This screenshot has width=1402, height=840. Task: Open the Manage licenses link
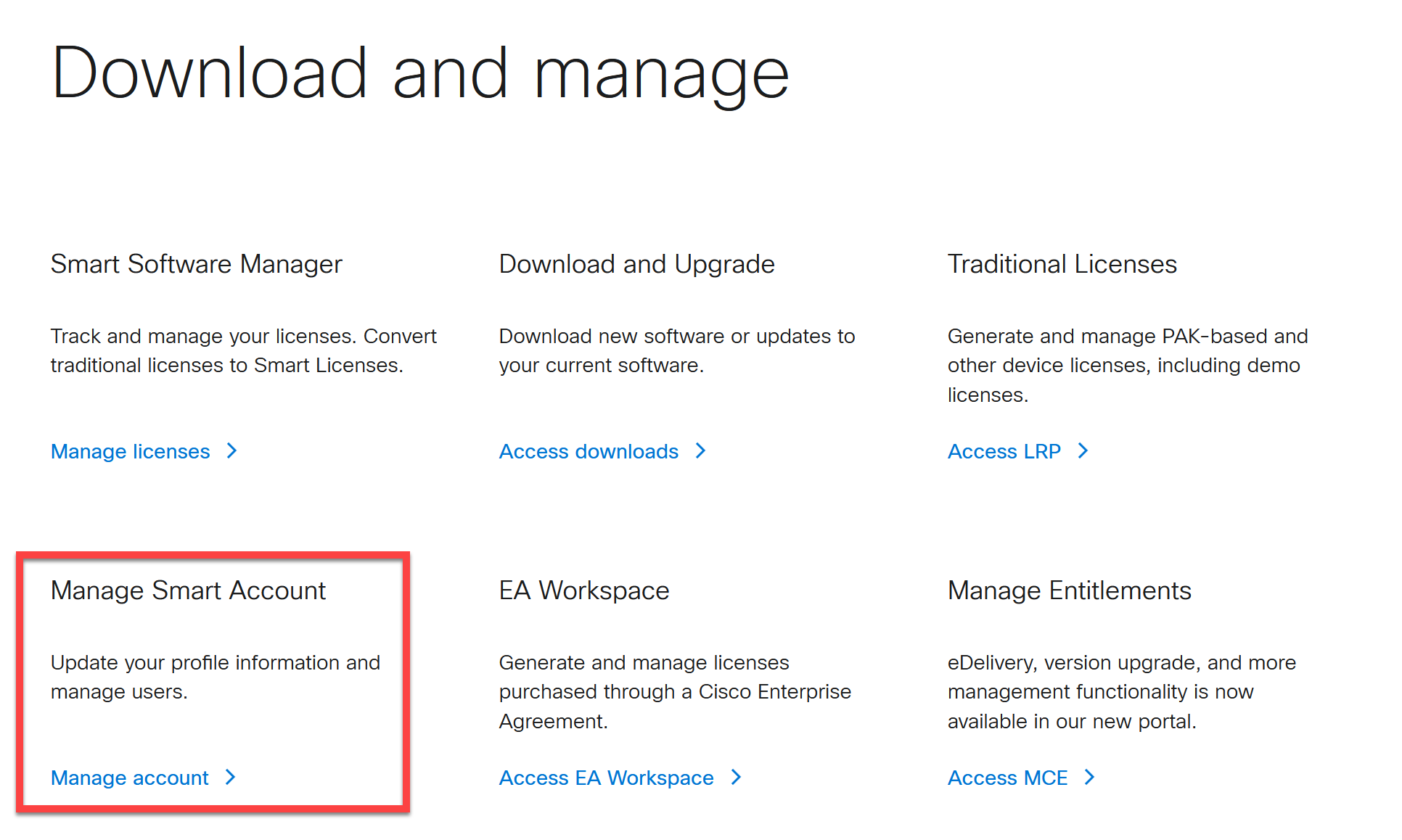(131, 451)
